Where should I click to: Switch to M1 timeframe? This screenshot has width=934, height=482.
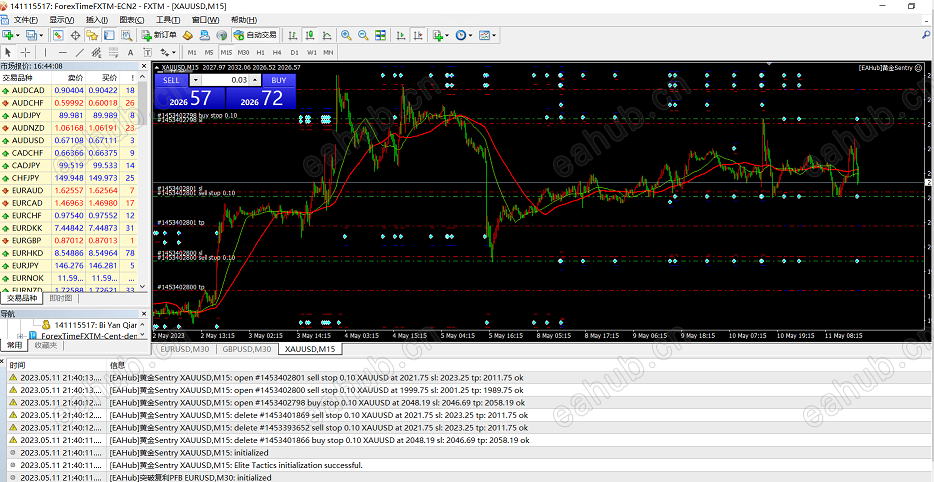point(192,52)
